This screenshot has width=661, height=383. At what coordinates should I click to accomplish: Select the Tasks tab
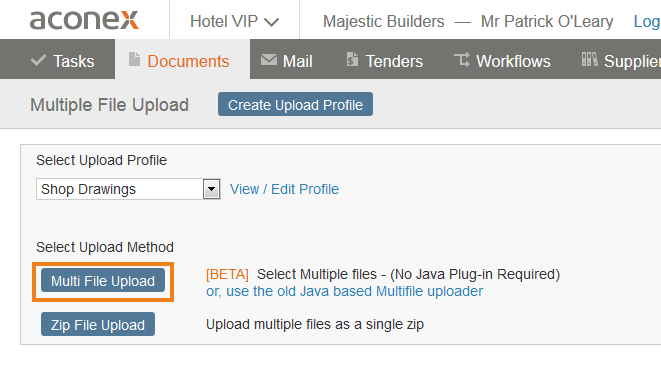tap(62, 61)
